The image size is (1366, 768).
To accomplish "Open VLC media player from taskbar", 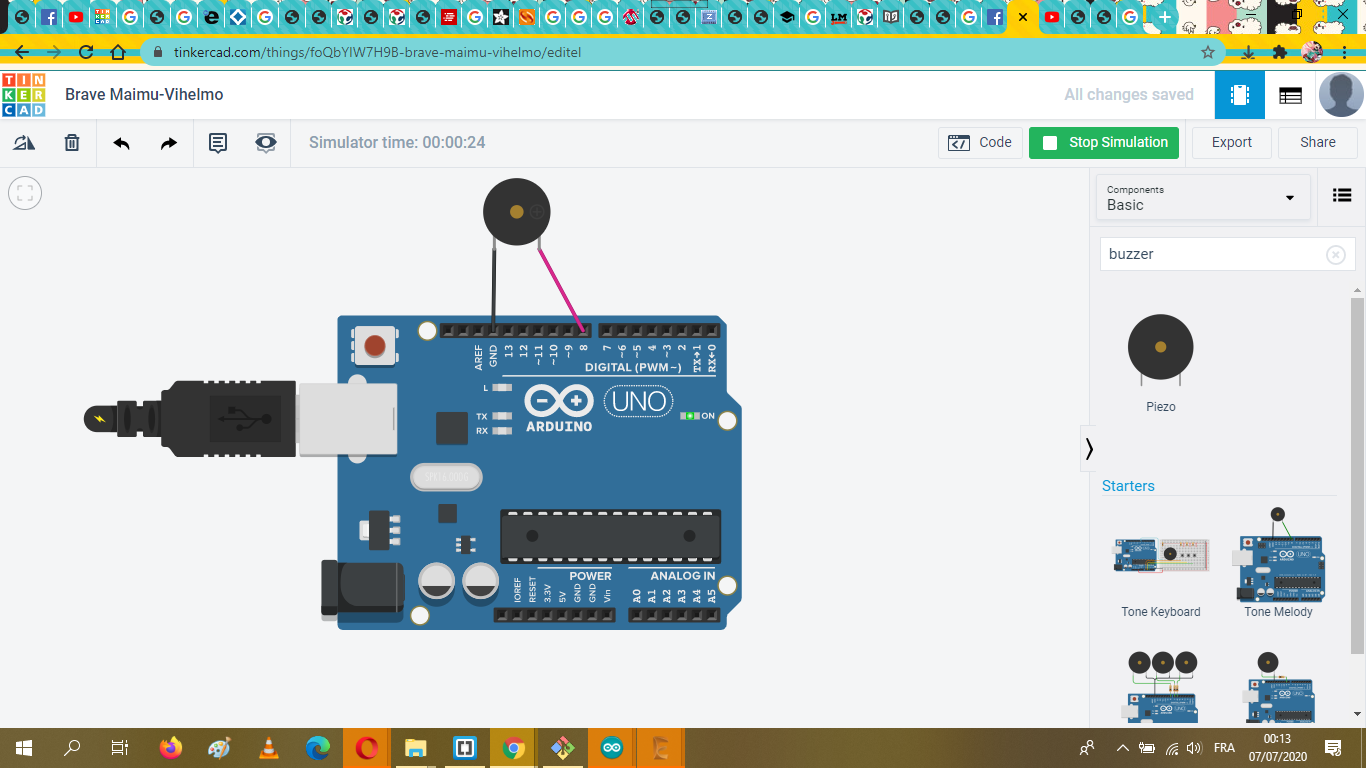I will (x=269, y=748).
